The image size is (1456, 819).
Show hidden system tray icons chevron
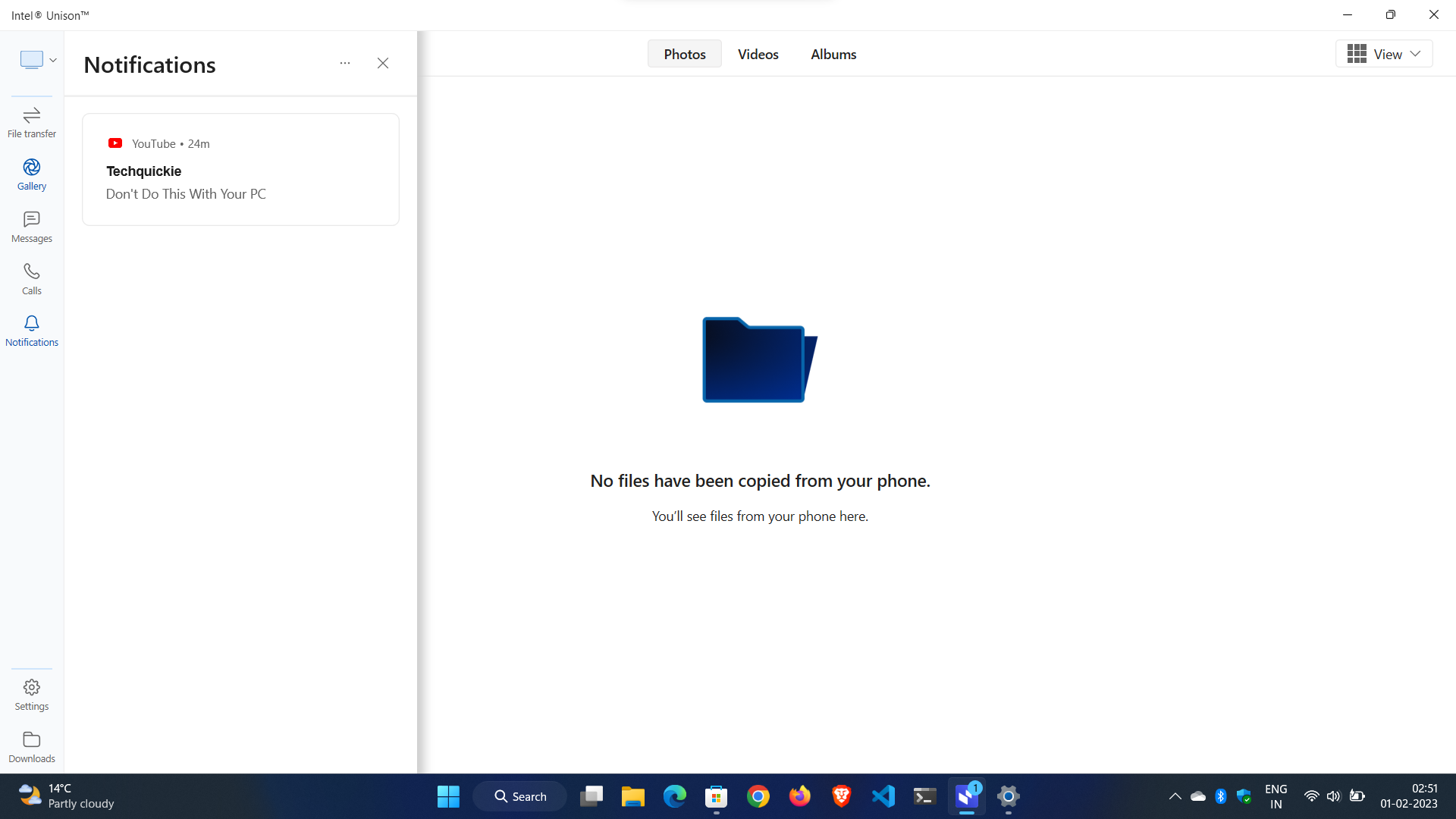pos(1175,796)
